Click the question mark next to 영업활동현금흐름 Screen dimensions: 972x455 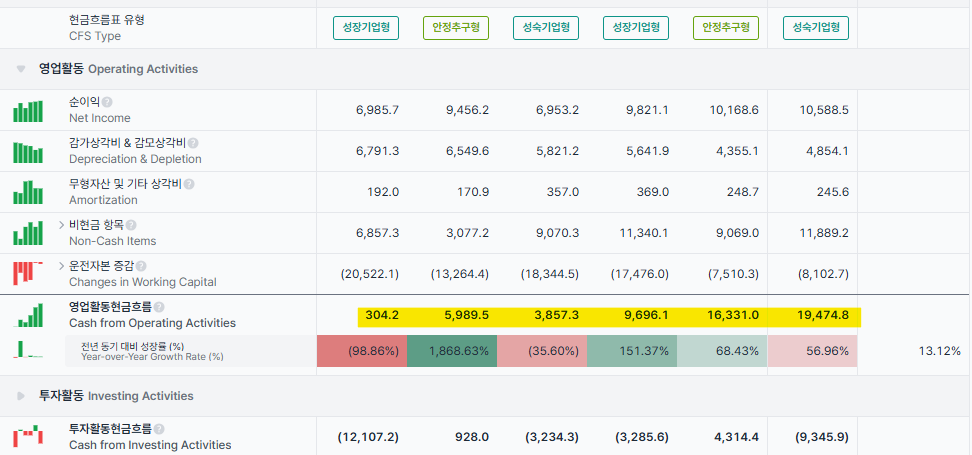coord(159,307)
